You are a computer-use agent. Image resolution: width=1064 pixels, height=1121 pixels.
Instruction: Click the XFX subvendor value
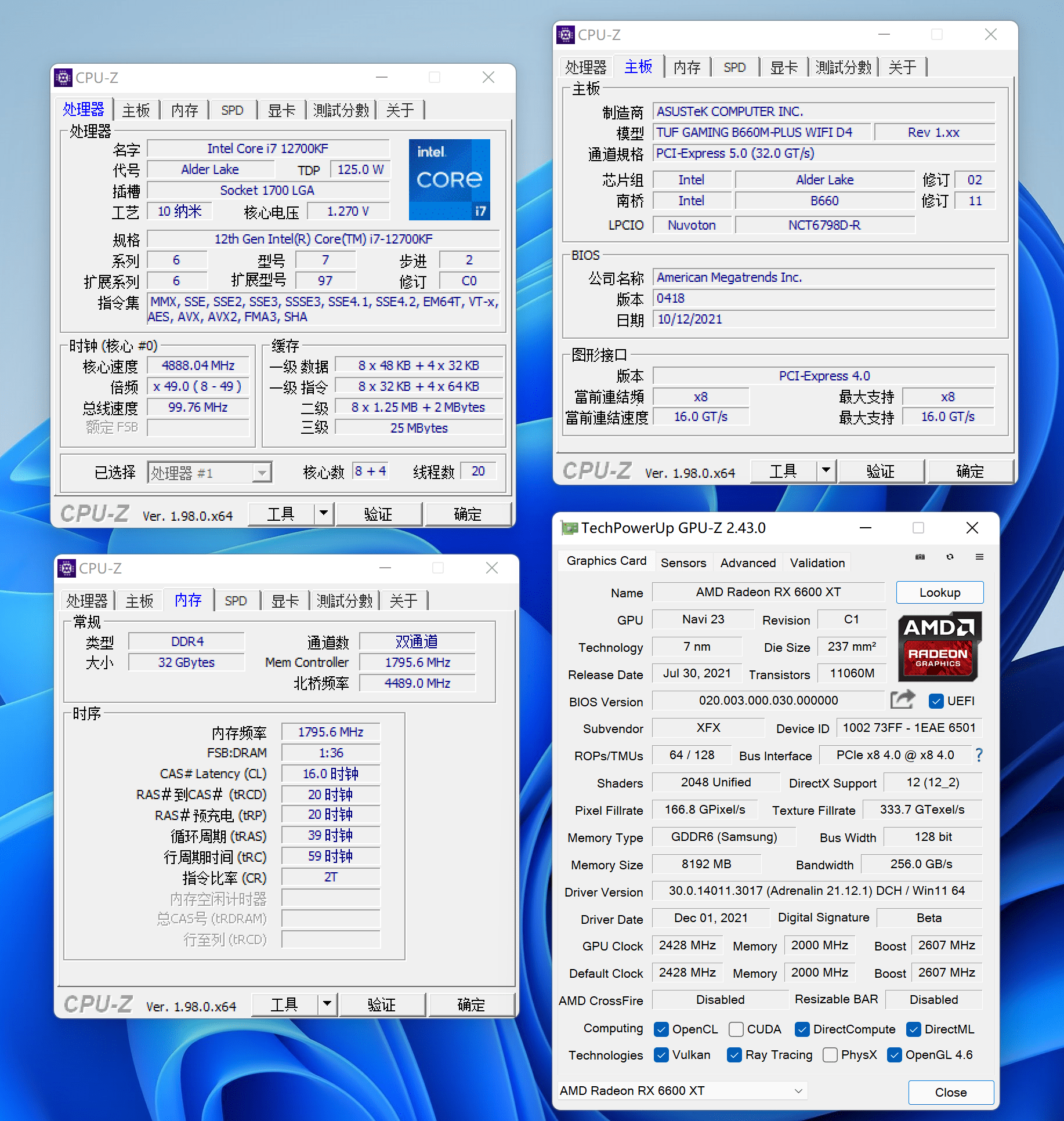(x=708, y=728)
